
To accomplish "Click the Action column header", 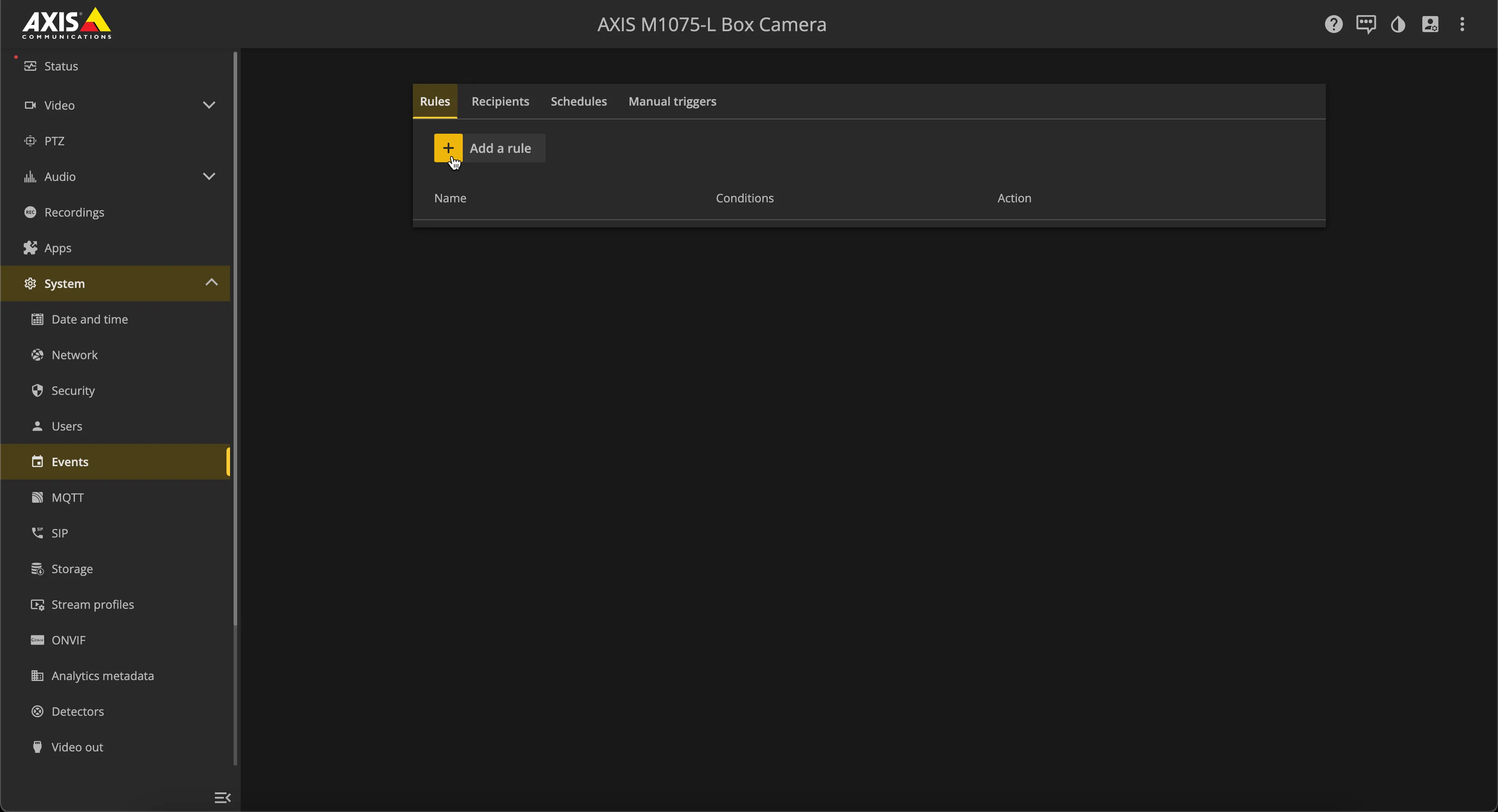I will (1014, 198).
